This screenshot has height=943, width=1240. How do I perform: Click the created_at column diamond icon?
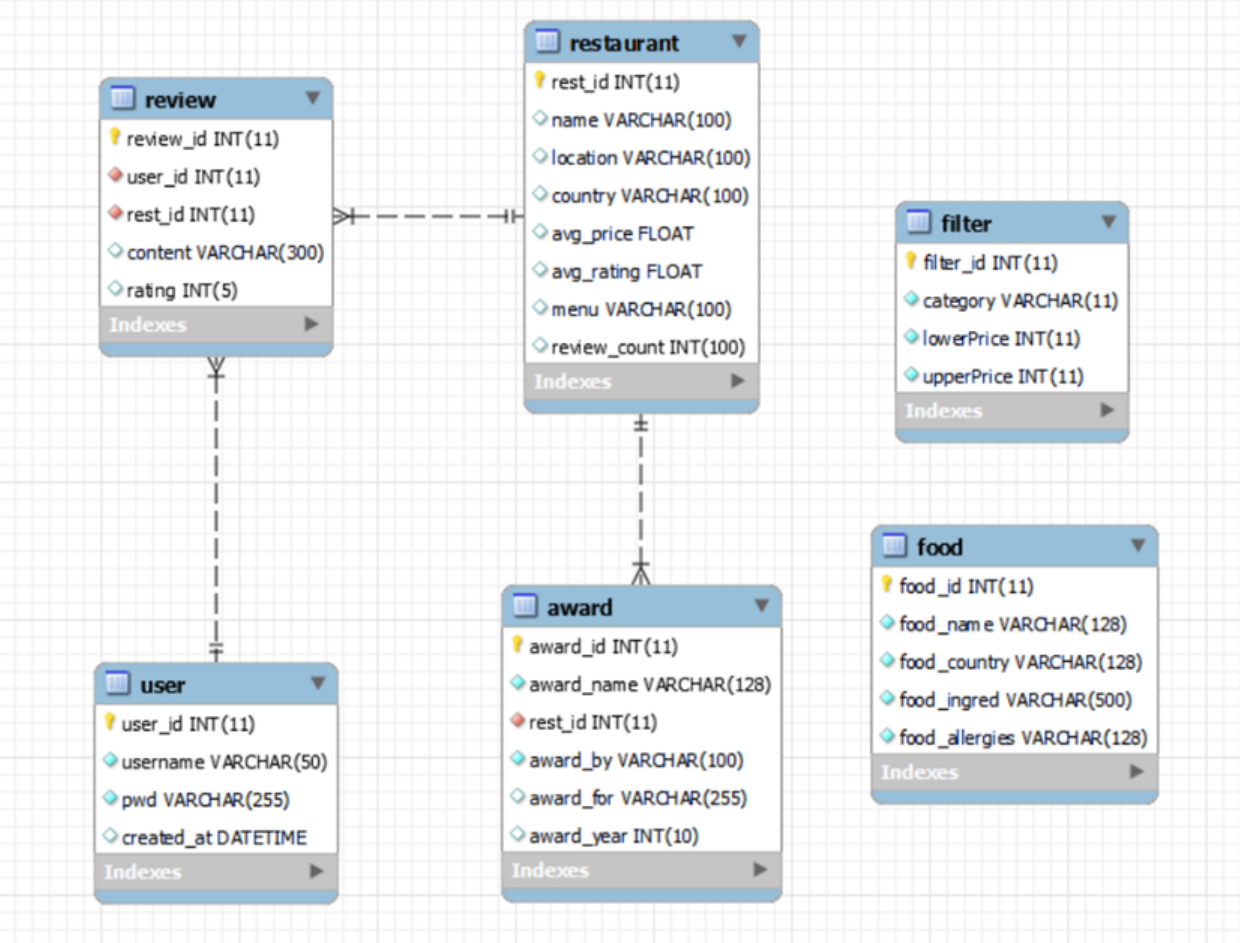[110, 836]
